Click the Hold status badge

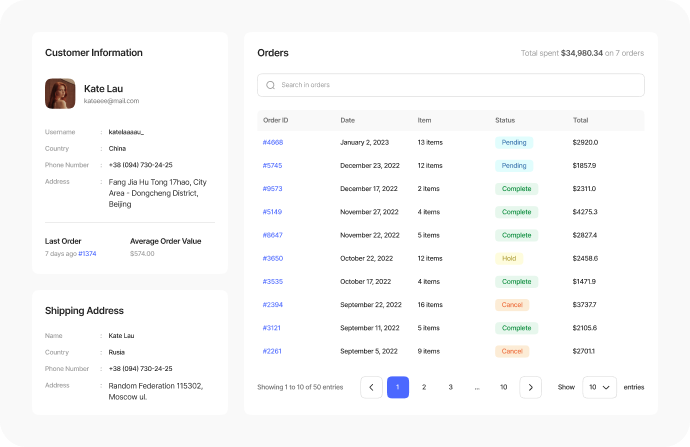(x=509, y=258)
